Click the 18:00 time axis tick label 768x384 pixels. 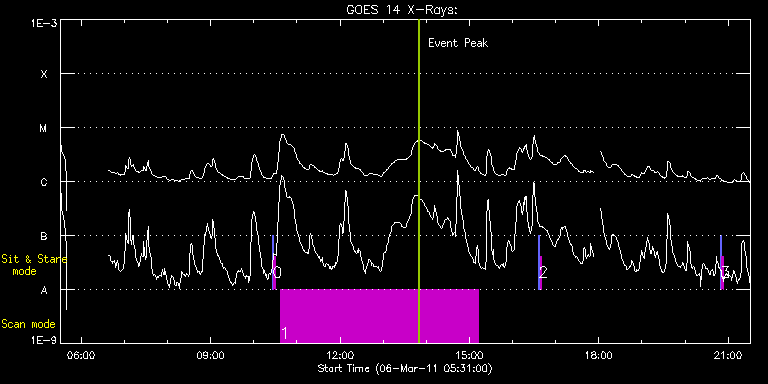(599, 354)
